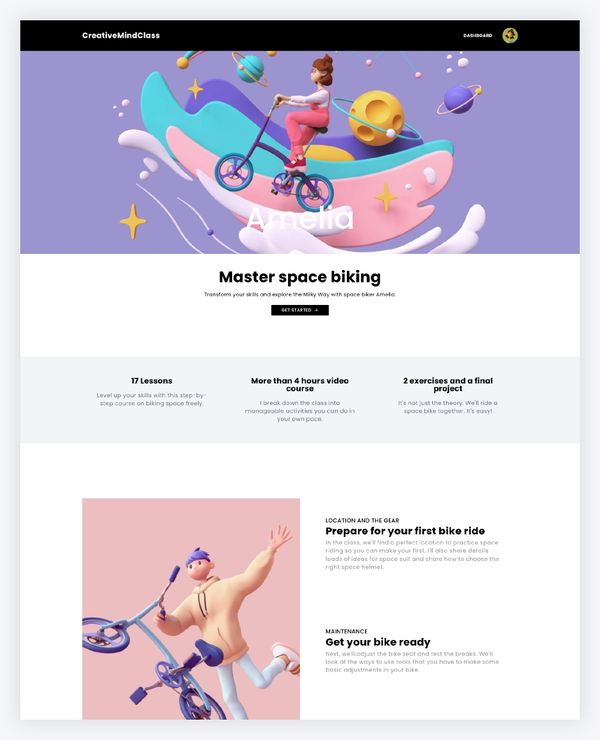
Task: Click More than 4 hours video course
Action: tap(300, 385)
